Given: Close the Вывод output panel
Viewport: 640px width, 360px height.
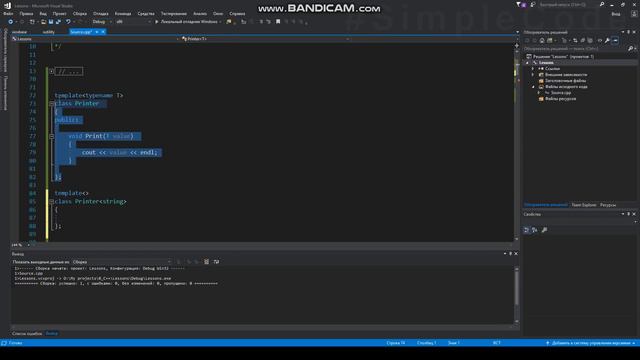Looking at the screenshot, I should 516,254.
